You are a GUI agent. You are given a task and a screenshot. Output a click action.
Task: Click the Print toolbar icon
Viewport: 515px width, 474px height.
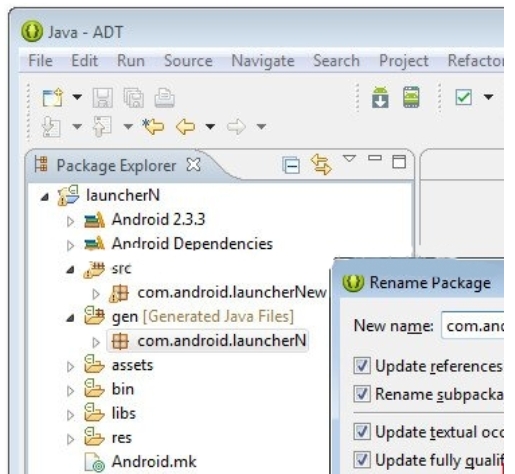tap(164, 98)
